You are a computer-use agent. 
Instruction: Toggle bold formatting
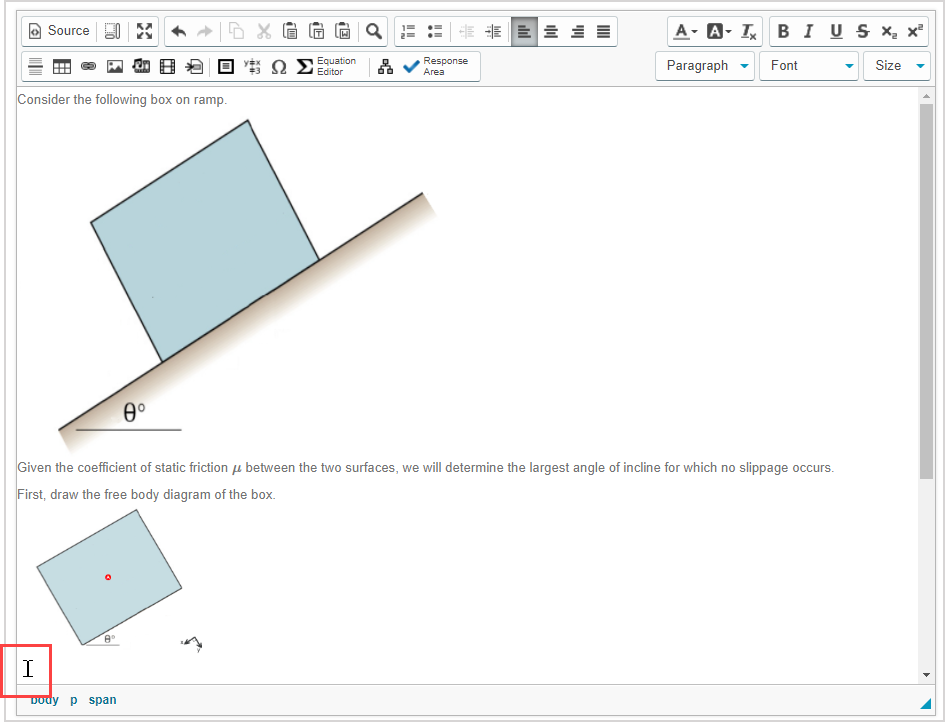coord(783,31)
